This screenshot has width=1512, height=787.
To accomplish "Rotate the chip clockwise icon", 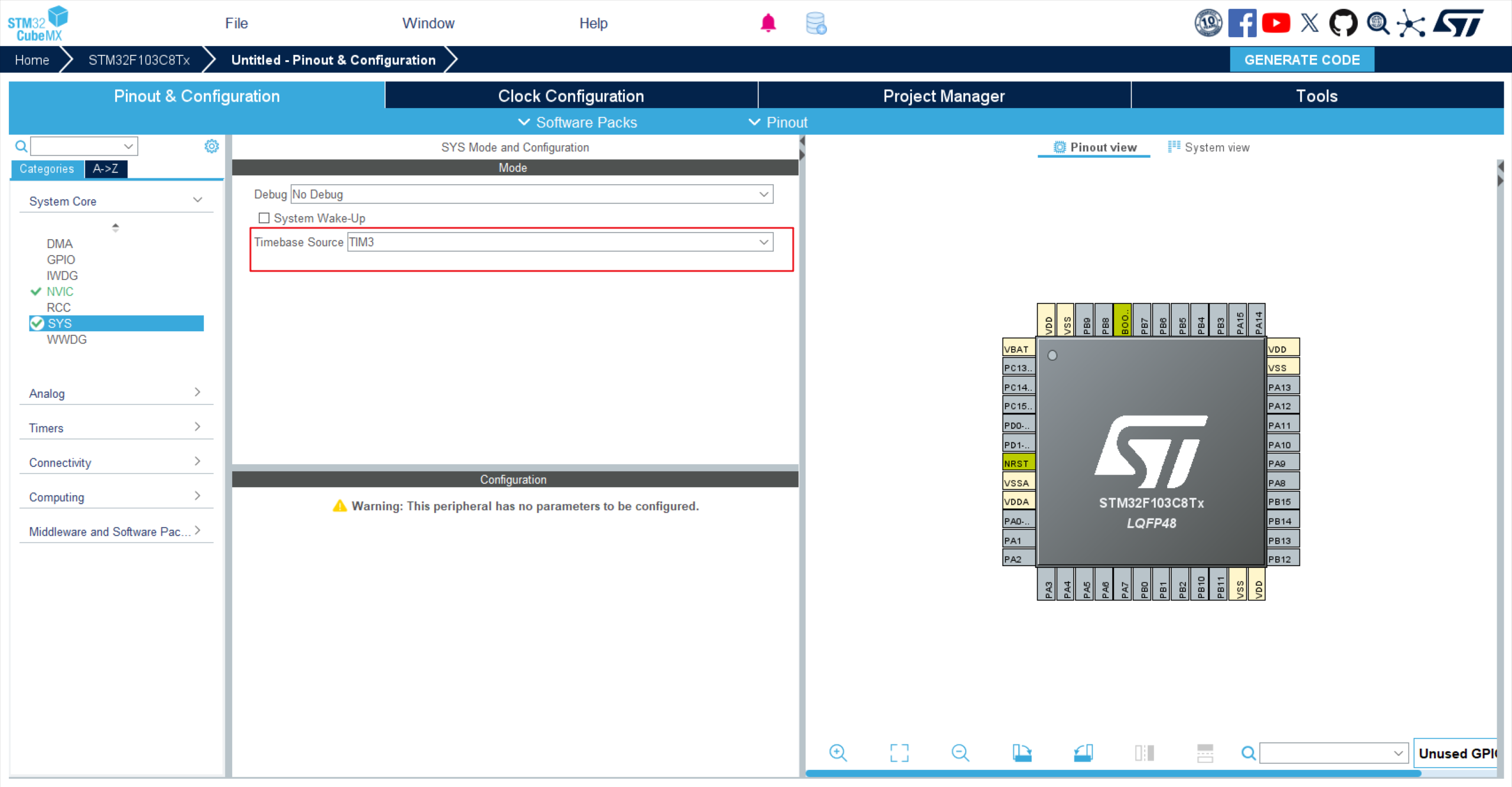I will (1022, 753).
